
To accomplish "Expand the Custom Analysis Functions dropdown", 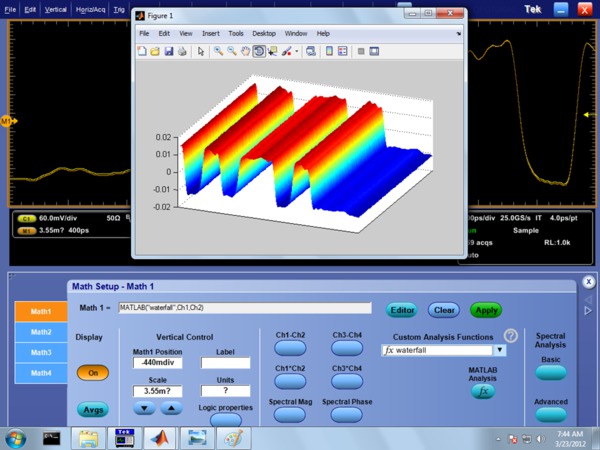I will (500, 351).
